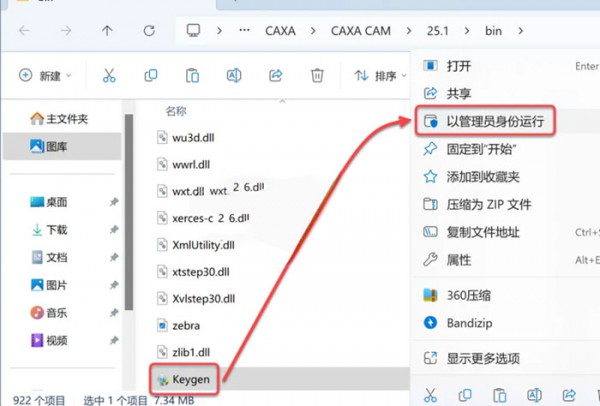Click the Paste toolbar icon
The height and width of the screenshot is (406, 600).
click(x=192, y=75)
